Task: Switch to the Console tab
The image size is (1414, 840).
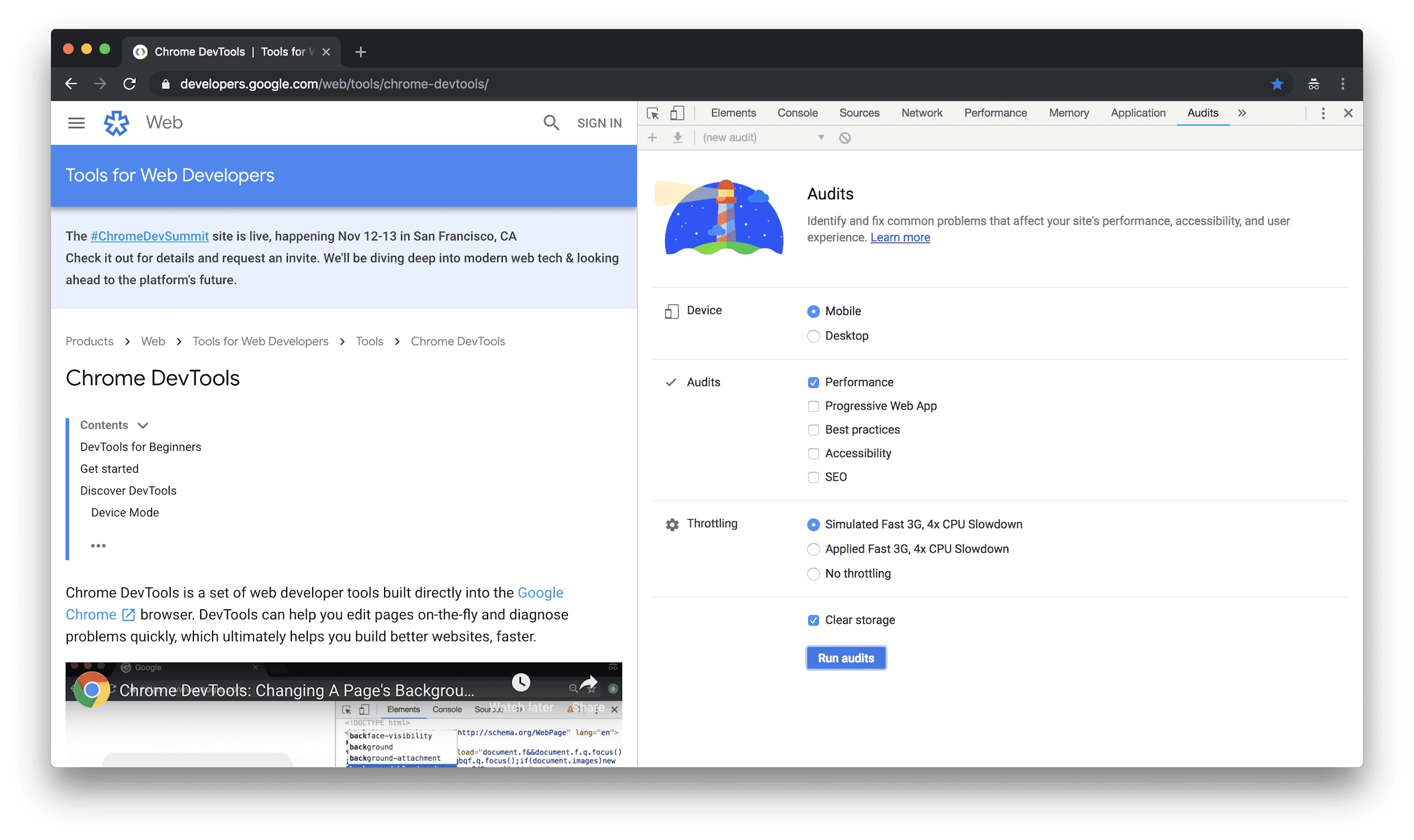Action: tap(796, 112)
